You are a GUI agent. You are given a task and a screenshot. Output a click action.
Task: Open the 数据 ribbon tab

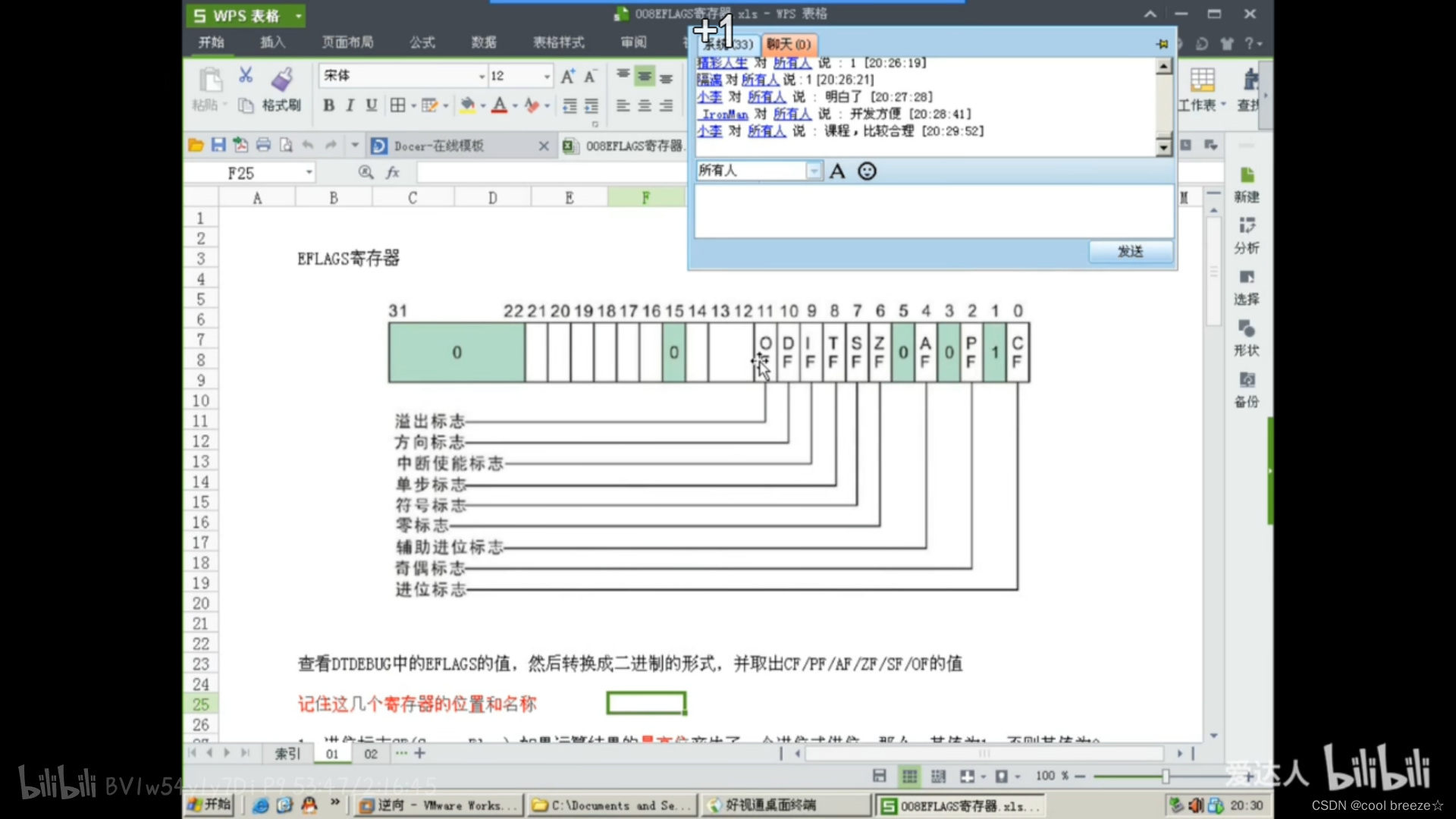tap(484, 42)
